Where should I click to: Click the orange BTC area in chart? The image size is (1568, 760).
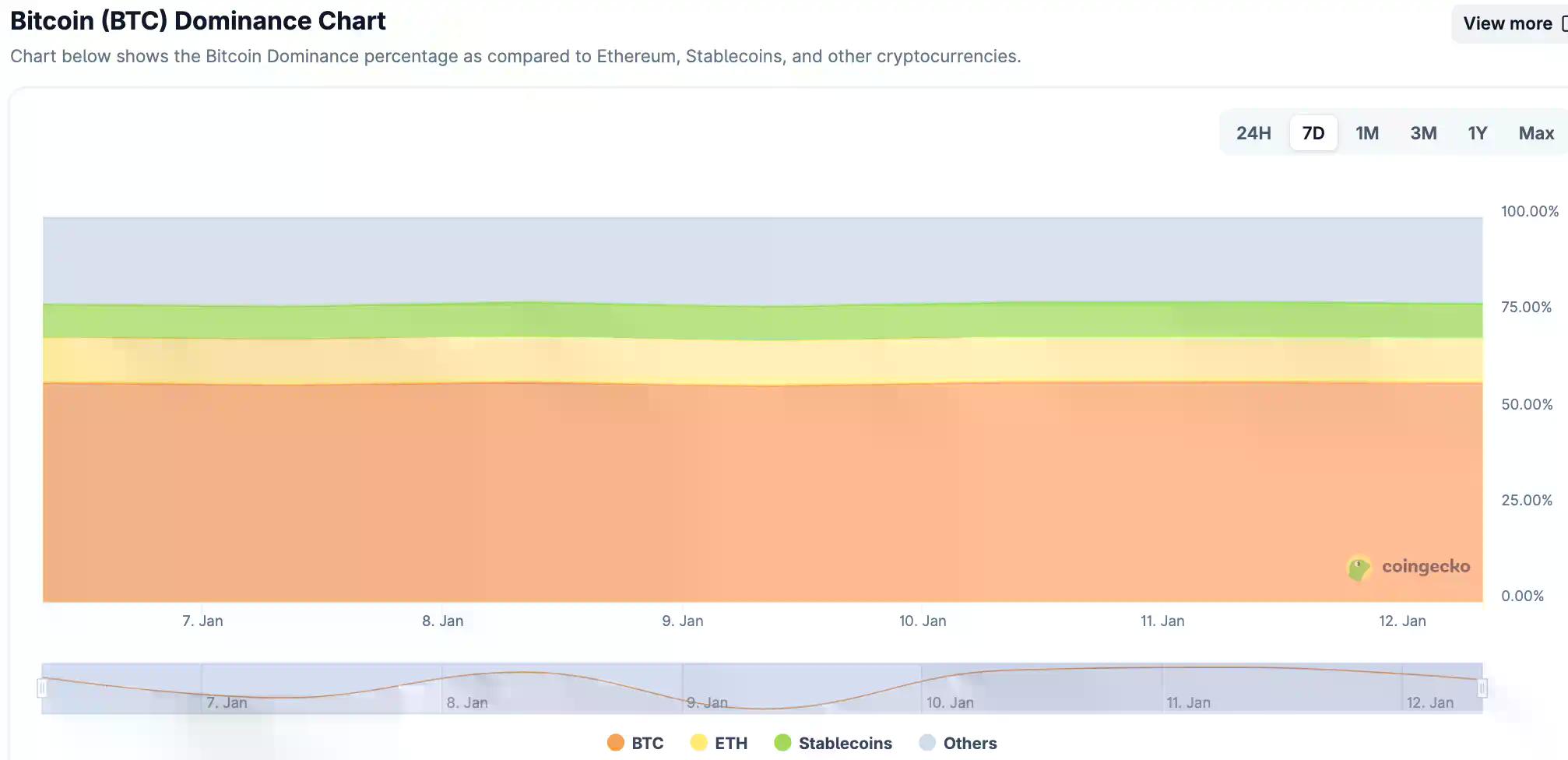[701, 498]
